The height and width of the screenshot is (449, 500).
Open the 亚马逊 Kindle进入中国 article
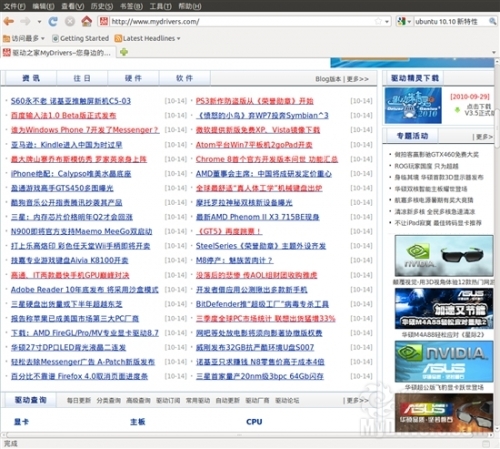pyautogui.click(x=66, y=145)
